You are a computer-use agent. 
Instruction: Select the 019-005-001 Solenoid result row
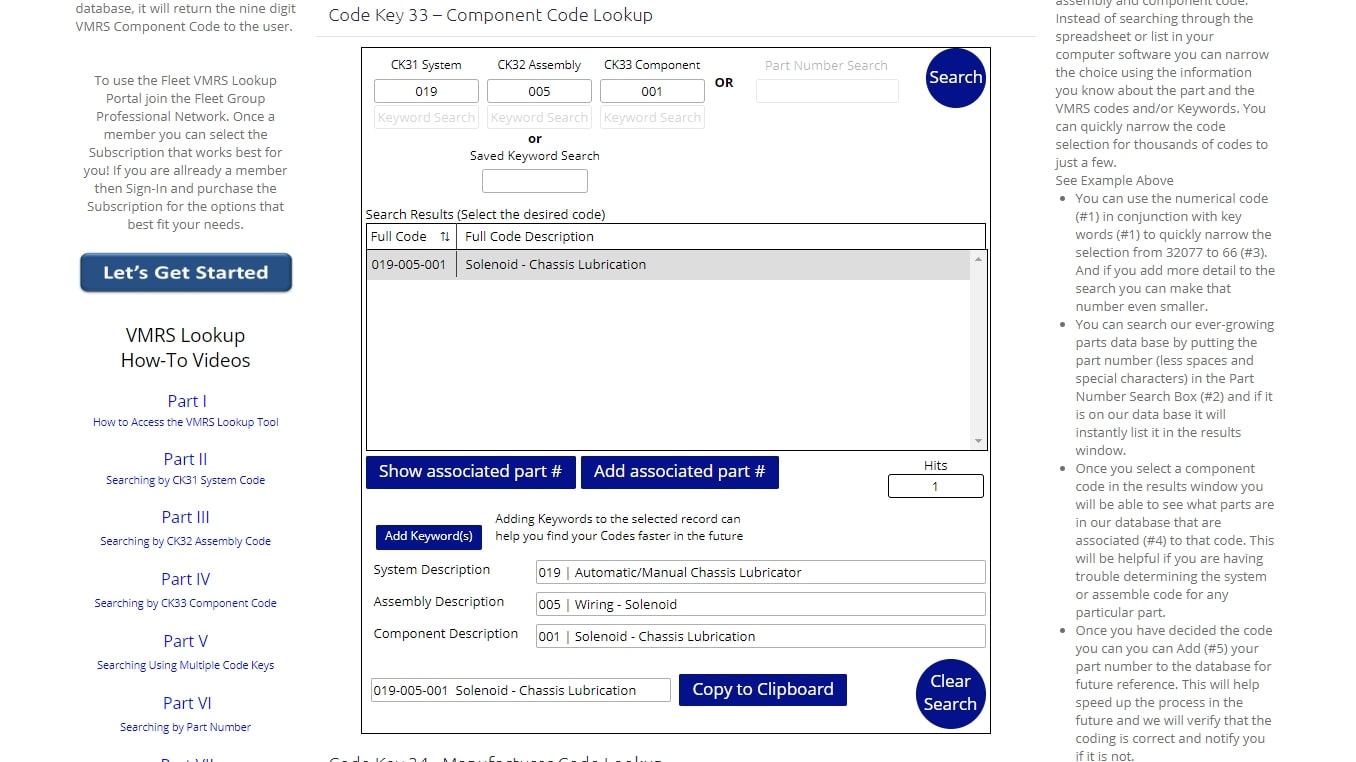click(668, 265)
